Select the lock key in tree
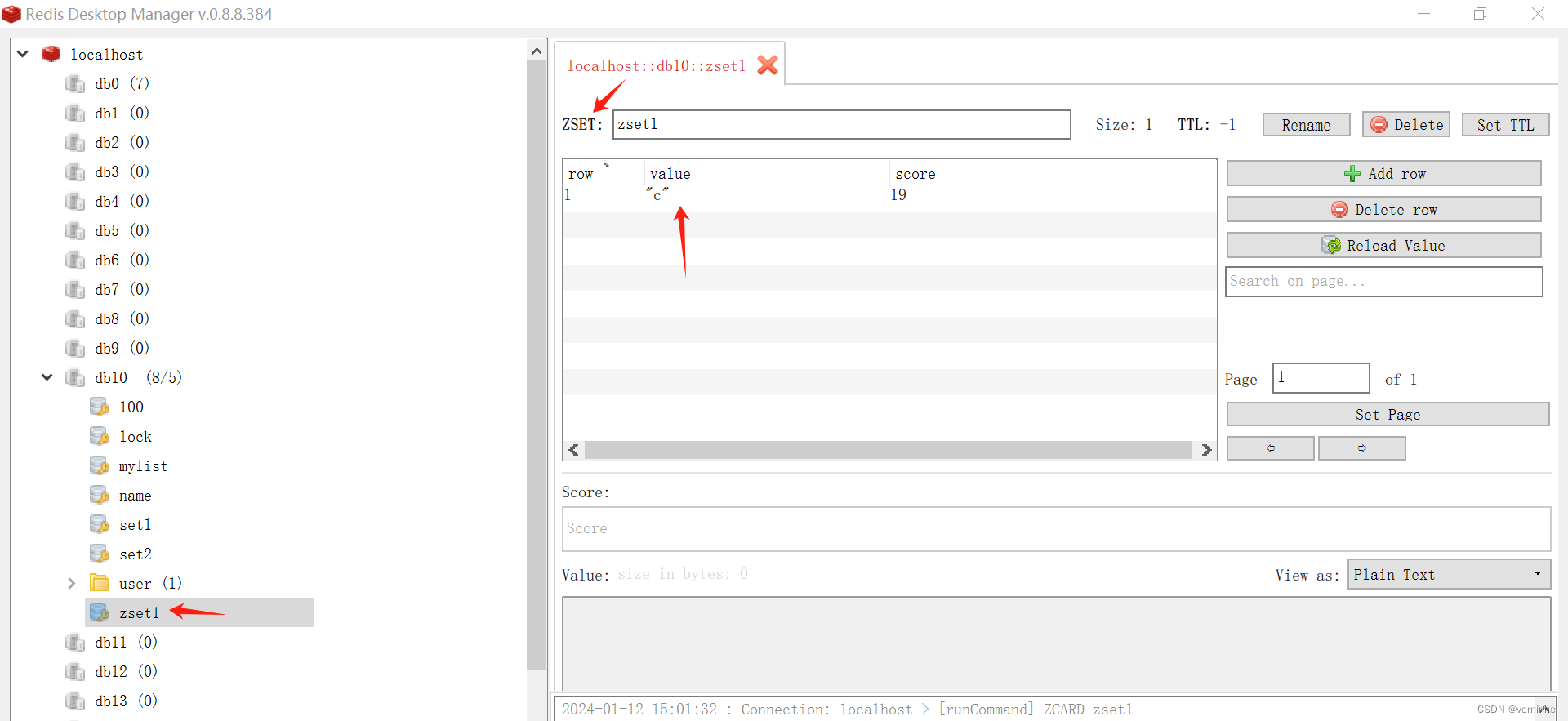This screenshot has height=721, width=1568. (x=136, y=437)
